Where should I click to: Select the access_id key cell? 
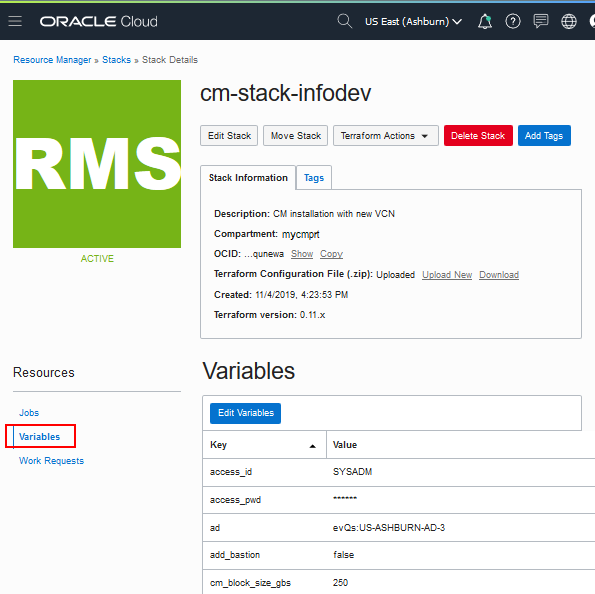click(x=231, y=472)
